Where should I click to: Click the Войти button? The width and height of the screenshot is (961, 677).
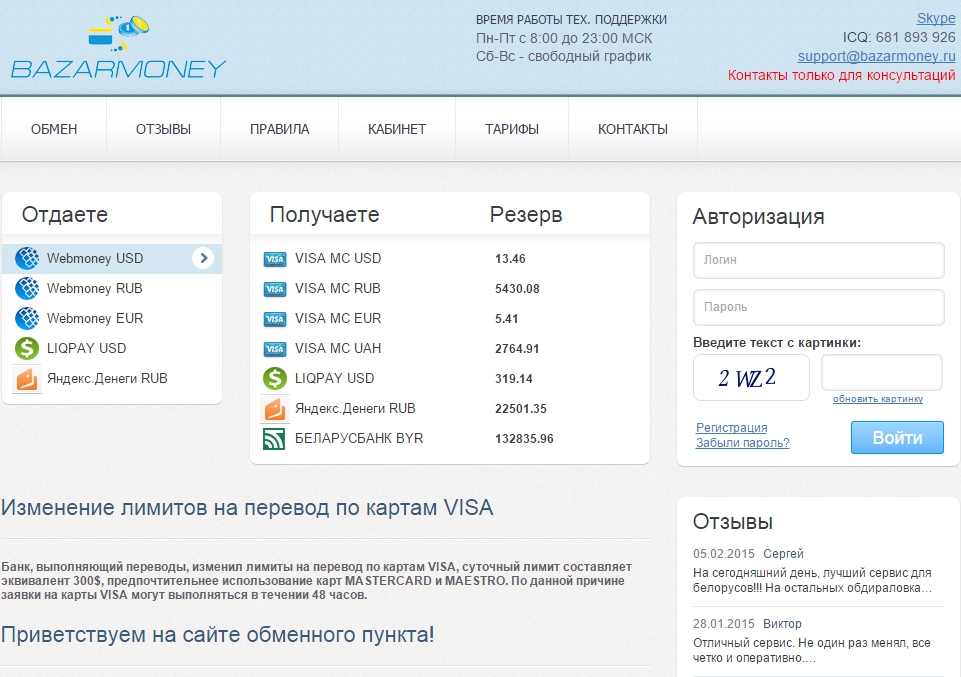coord(897,437)
